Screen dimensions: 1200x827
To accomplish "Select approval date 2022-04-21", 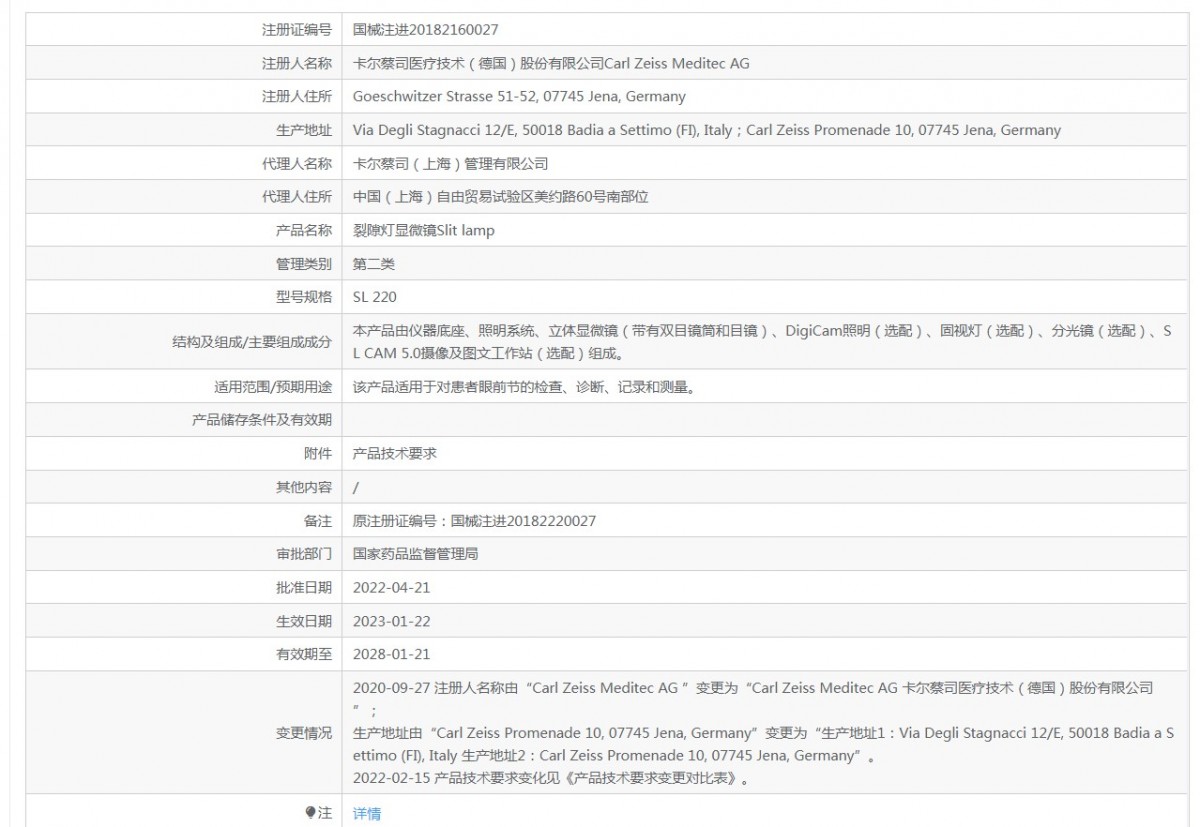I will tap(392, 588).
